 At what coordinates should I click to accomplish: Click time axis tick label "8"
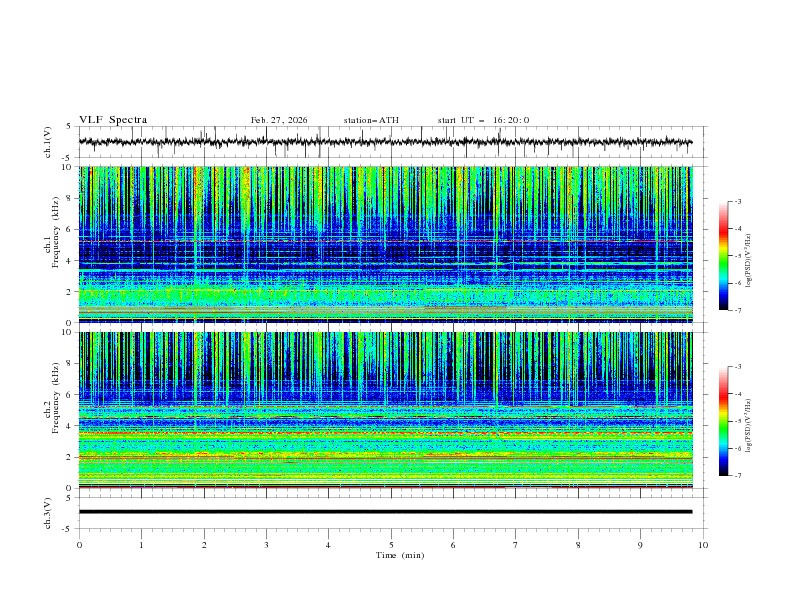[x=578, y=545]
